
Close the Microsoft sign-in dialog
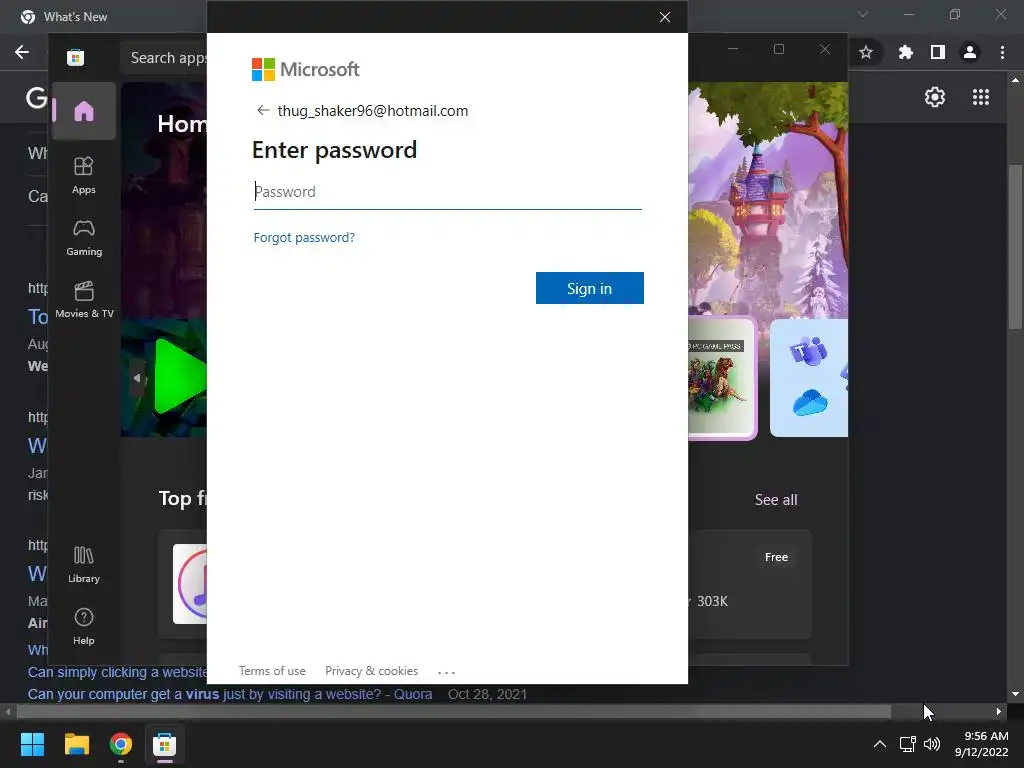[x=665, y=17]
